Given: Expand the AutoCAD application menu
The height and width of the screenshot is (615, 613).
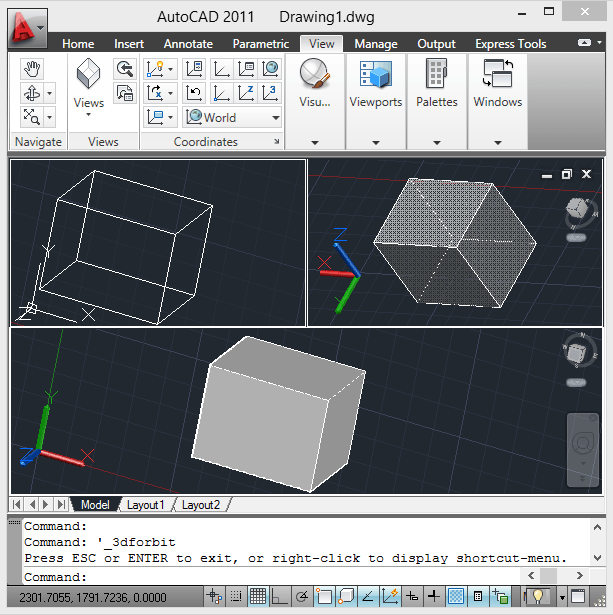Looking at the screenshot, I should pyautogui.click(x=27, y=28).
